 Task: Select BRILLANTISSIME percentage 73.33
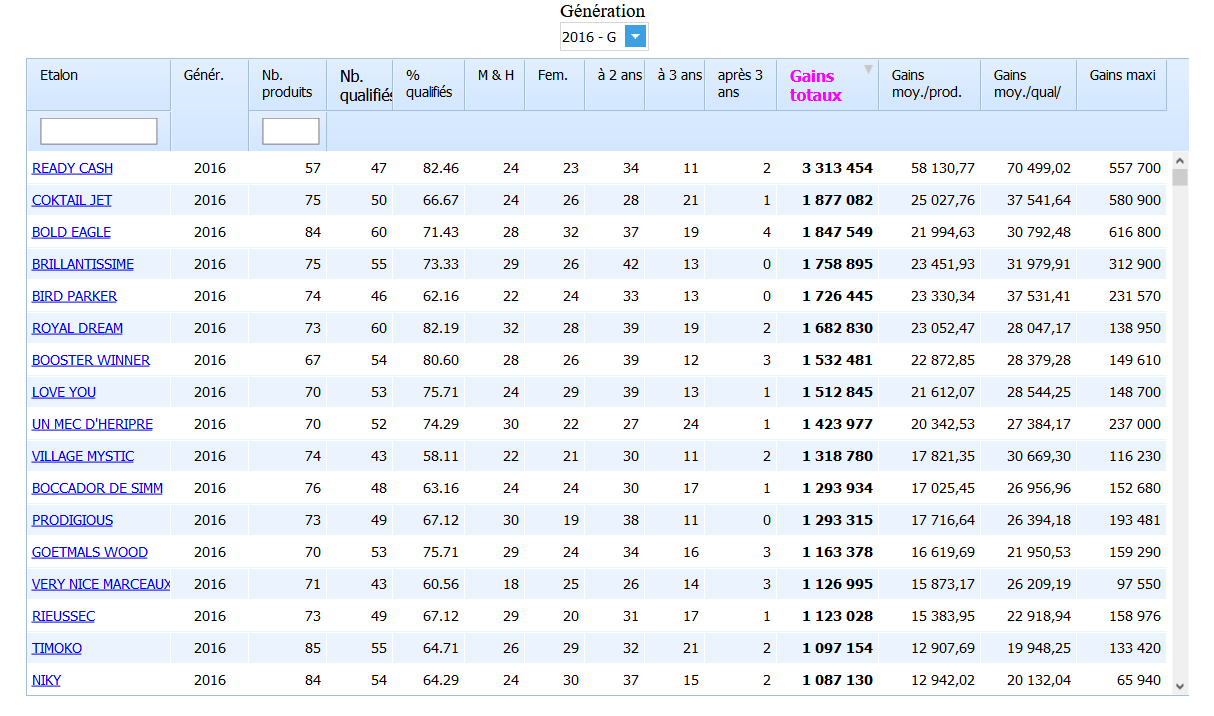(x=440, y=264)
